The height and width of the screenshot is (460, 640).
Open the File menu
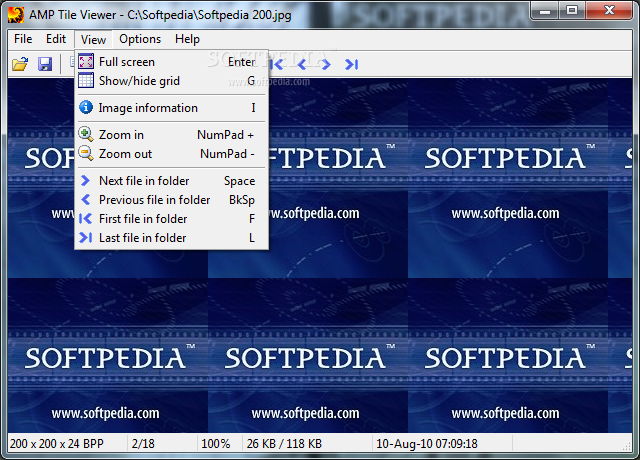pos(23,39)
